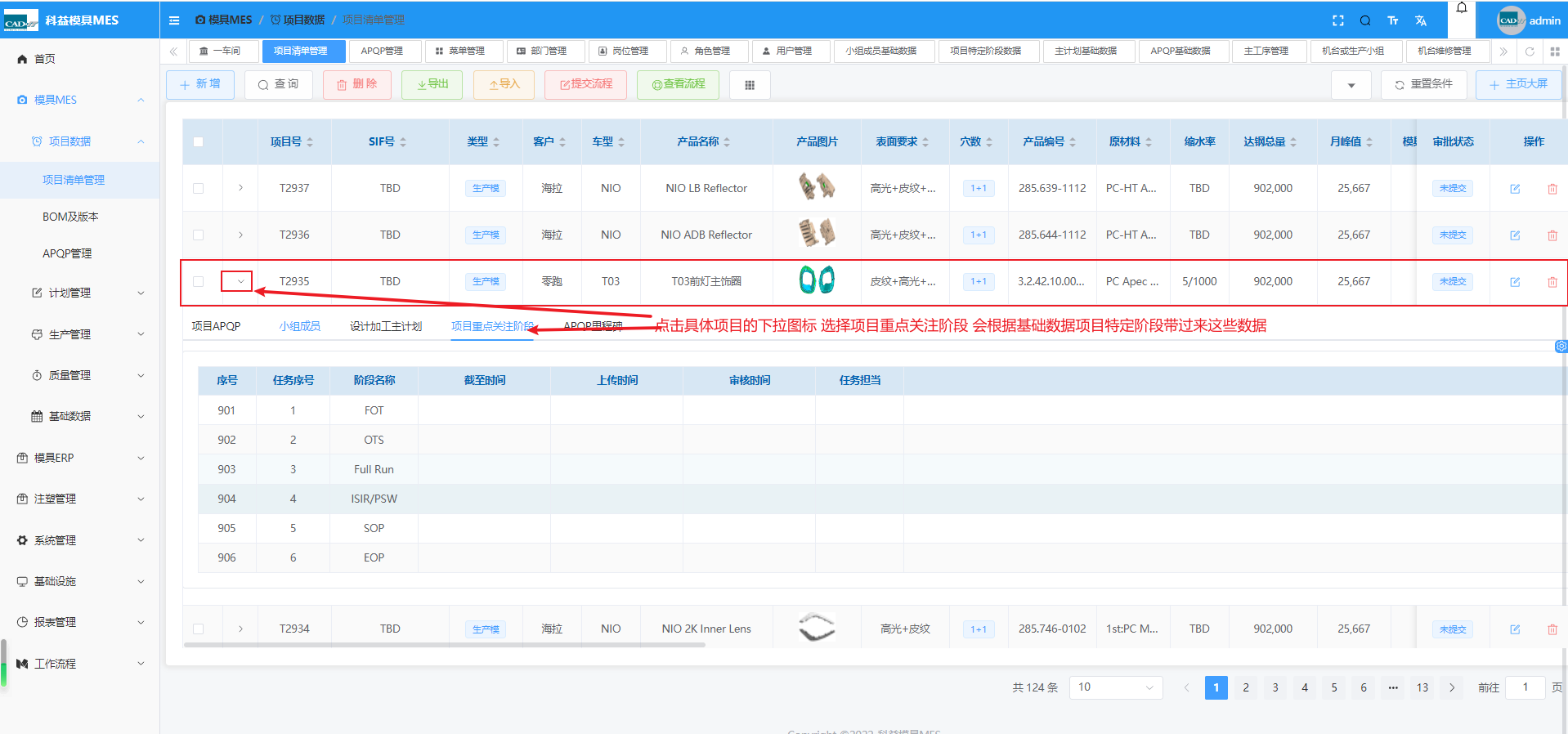The height and width of the screenshot is (734, 1568).
Task: Open the tab options grid icon
Action: 1555,51
